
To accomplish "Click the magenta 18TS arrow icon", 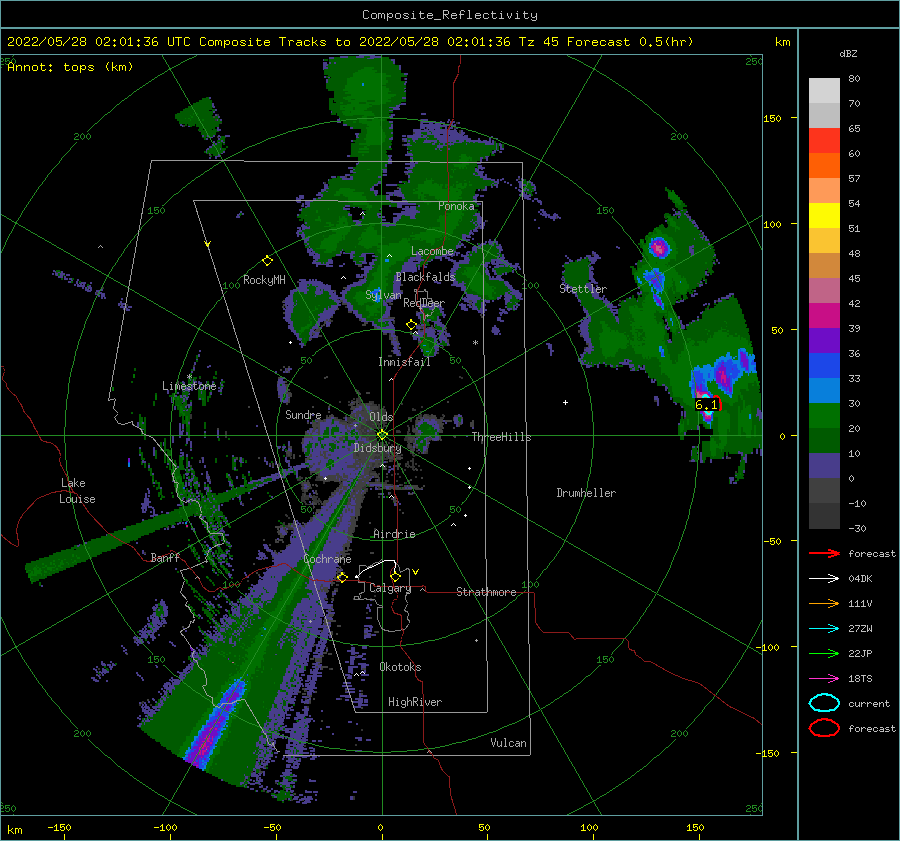I will click(x=824, y=679).
